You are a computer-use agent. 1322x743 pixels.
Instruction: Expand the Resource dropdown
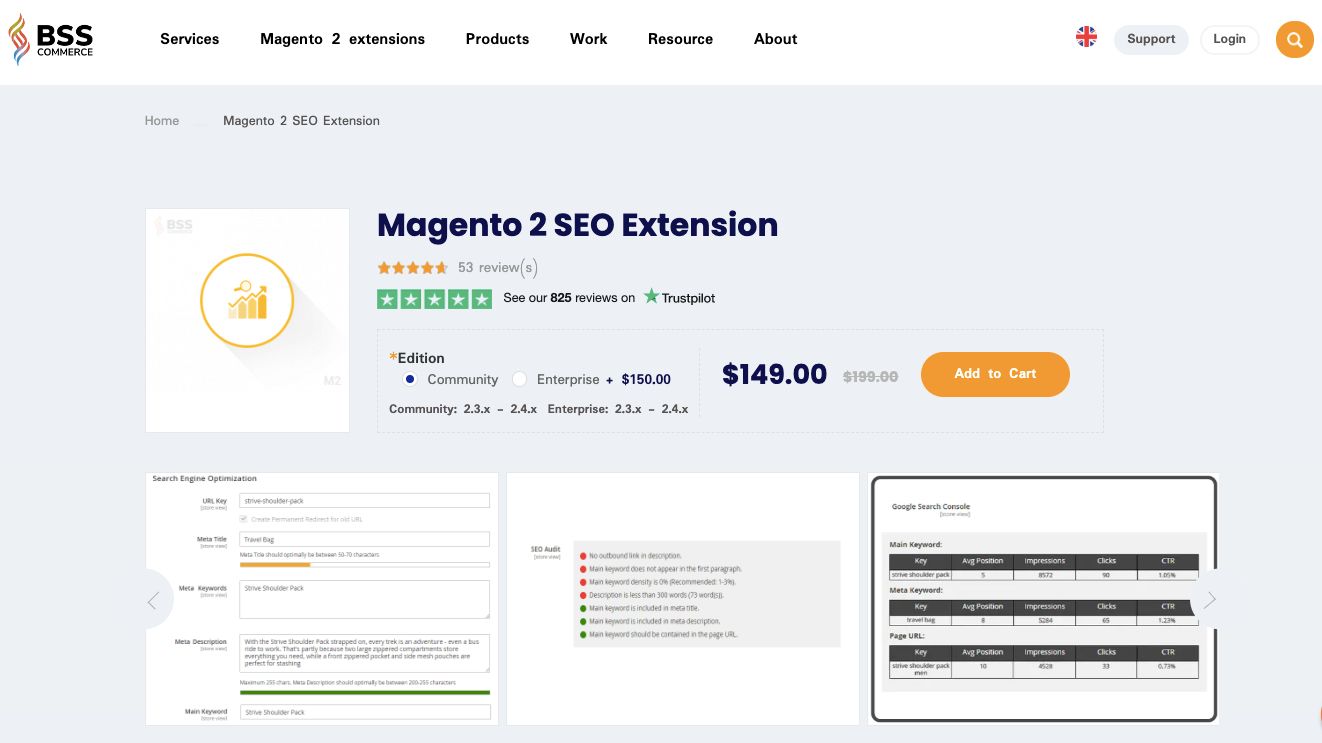680,39
